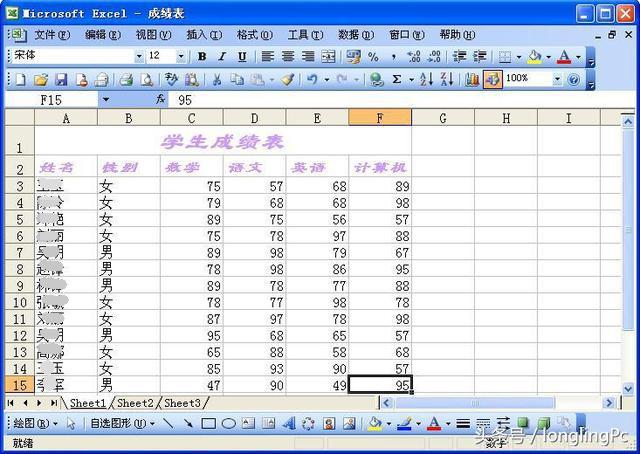
Task: Open the Name Box dropdown arrow
Action: tap(106, 99)
